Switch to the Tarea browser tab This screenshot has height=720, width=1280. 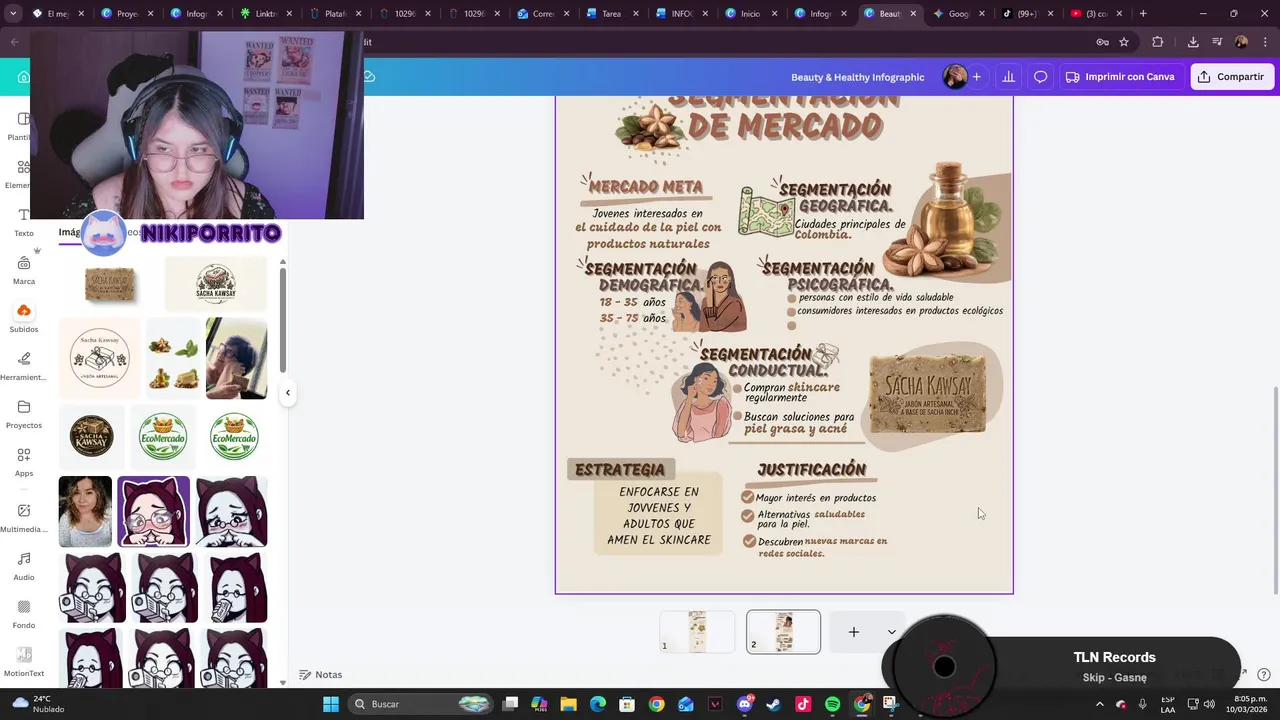click(x=612, y=14)
